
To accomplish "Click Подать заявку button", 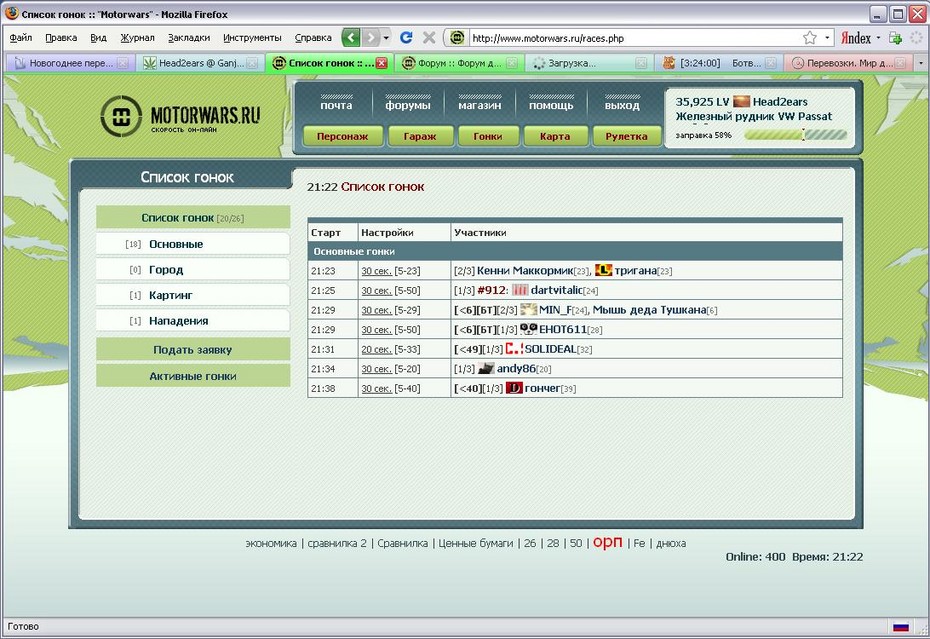I will click(x=193, y=349).
